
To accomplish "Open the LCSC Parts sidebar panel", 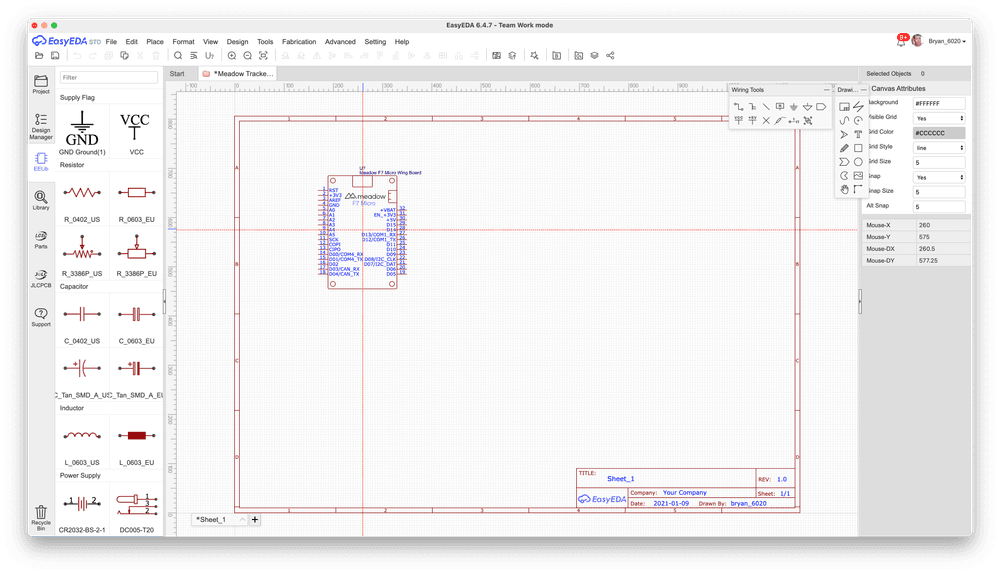I will pos(41,239).
